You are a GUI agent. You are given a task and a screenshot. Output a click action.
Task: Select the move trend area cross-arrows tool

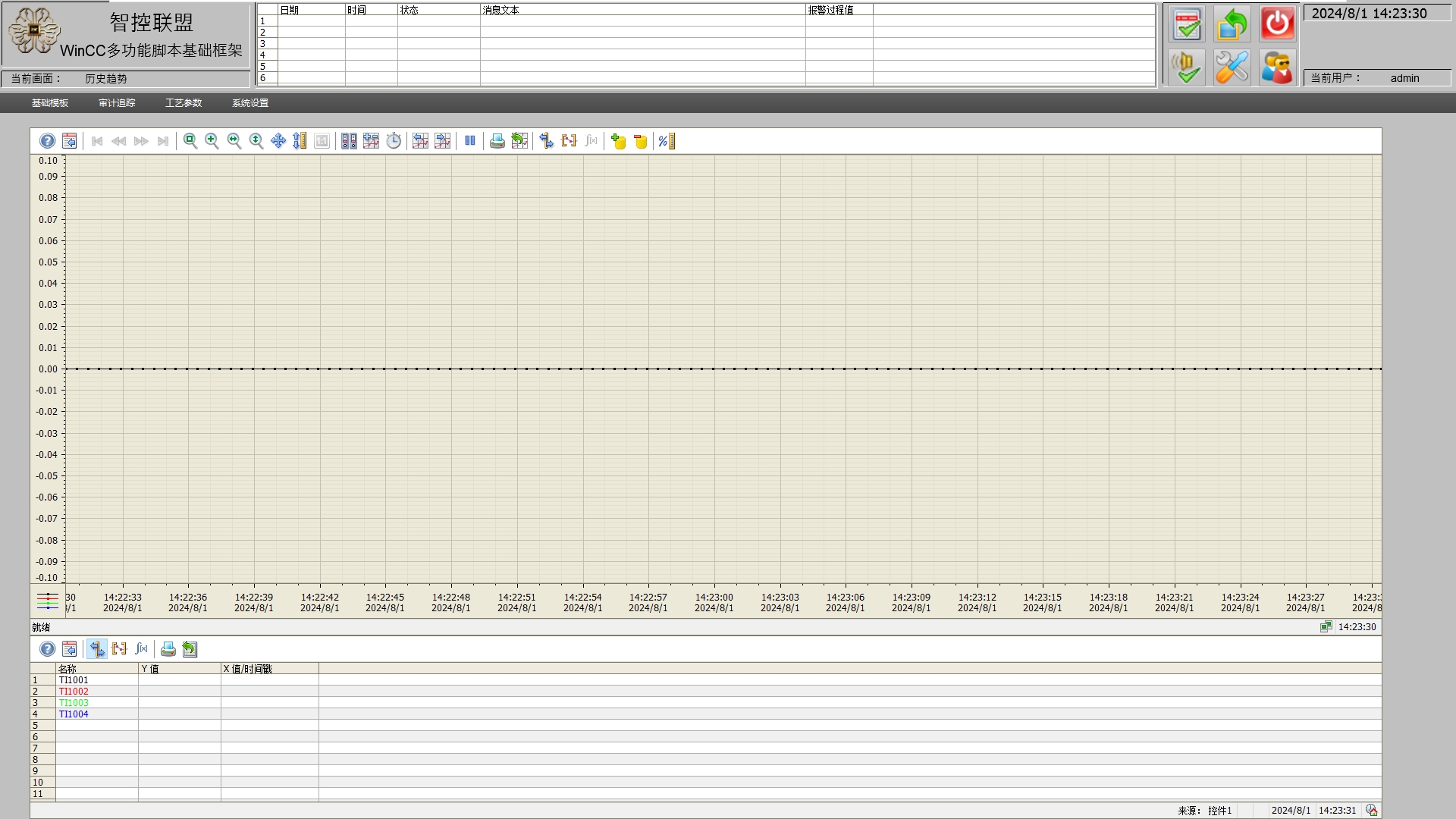pos(278,141)
